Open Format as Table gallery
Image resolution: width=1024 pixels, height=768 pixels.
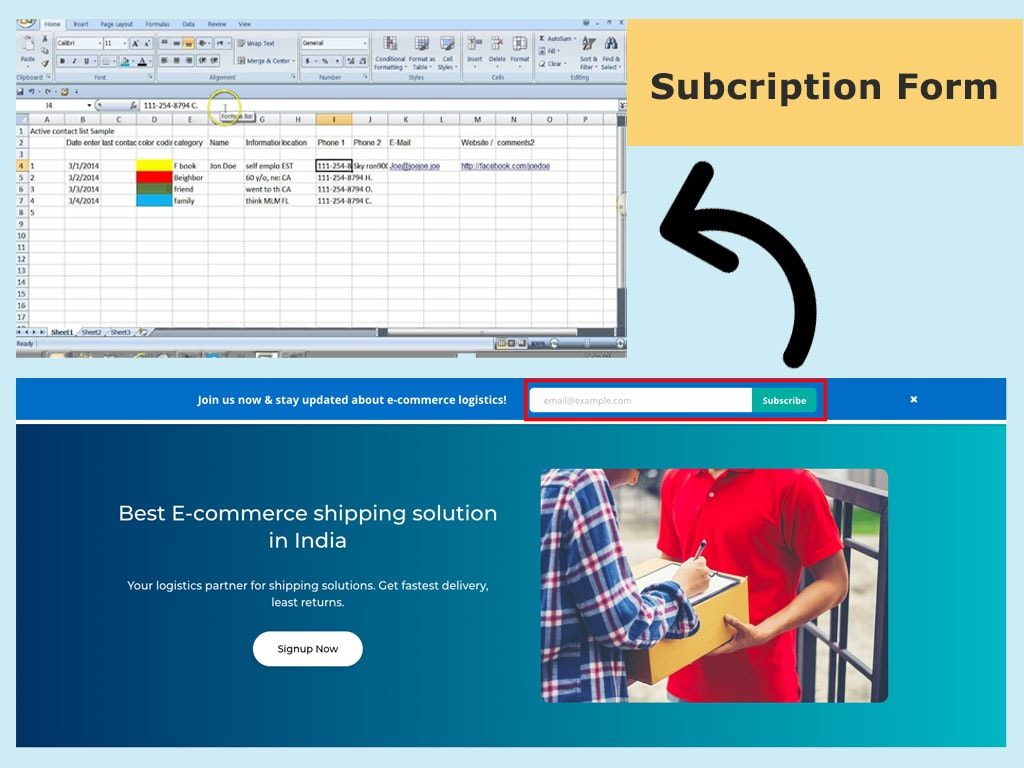pos(422,53)
